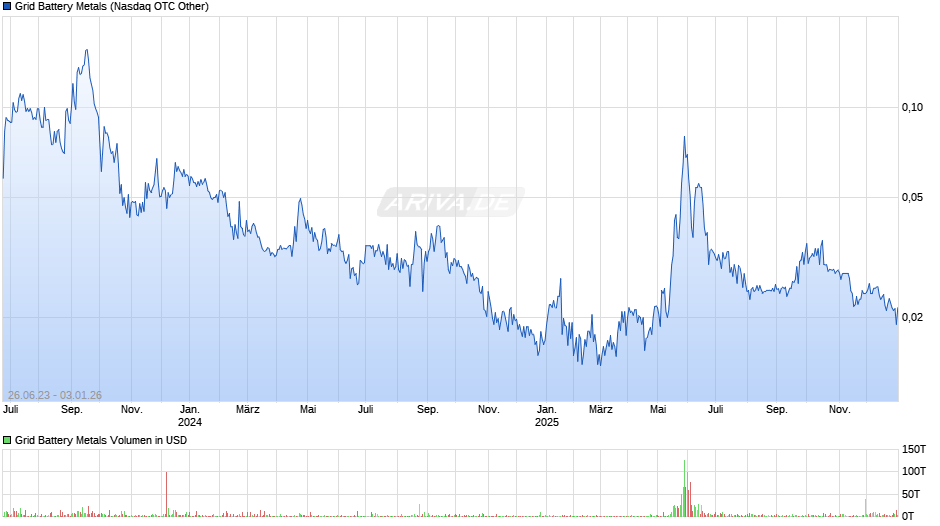This screenshot has height=526, width=940.
Task: Click the tallest green volume bar in mid-2025
Action: 684,488
